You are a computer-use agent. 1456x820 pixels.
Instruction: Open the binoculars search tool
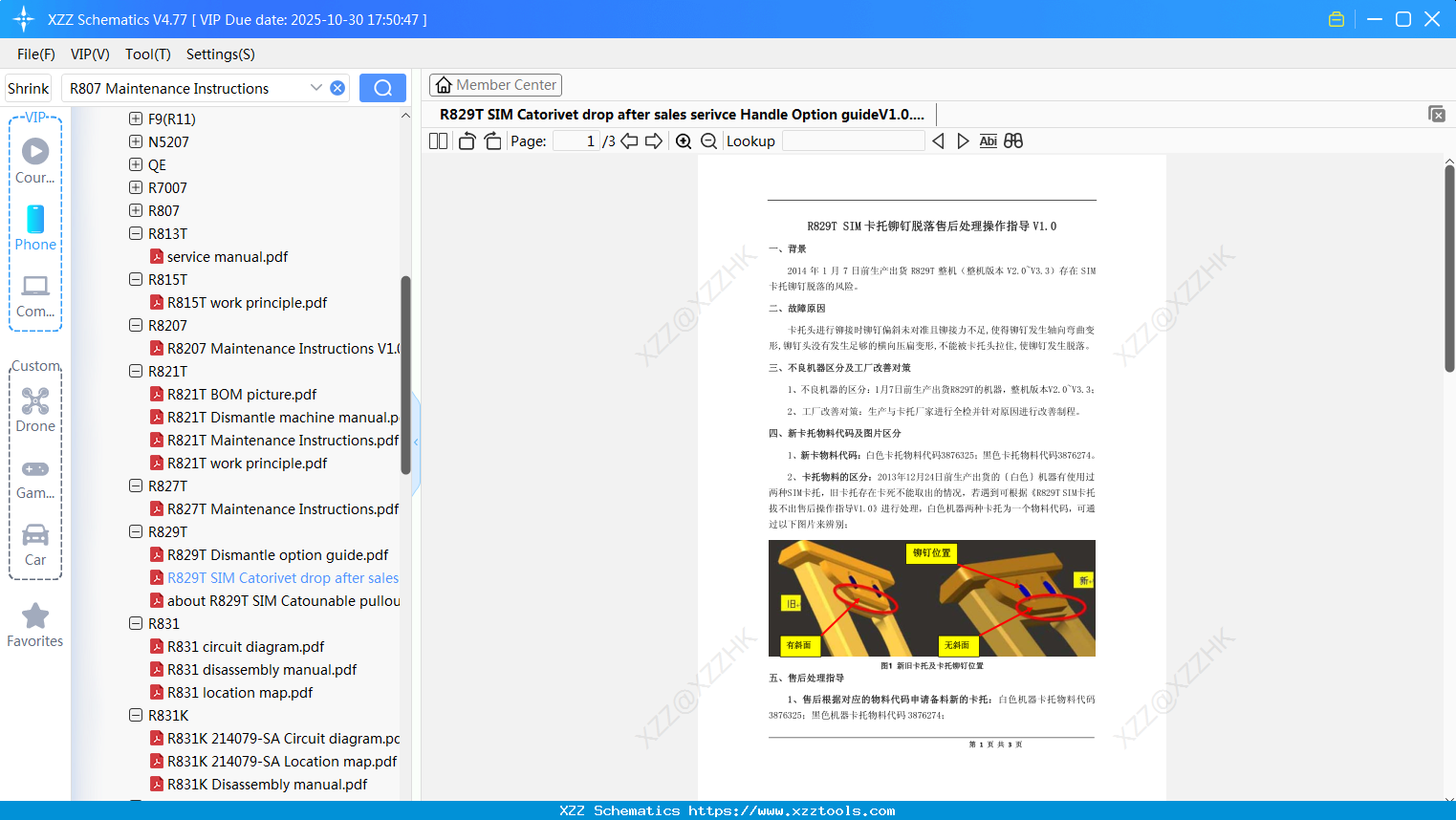(1013, 140)
